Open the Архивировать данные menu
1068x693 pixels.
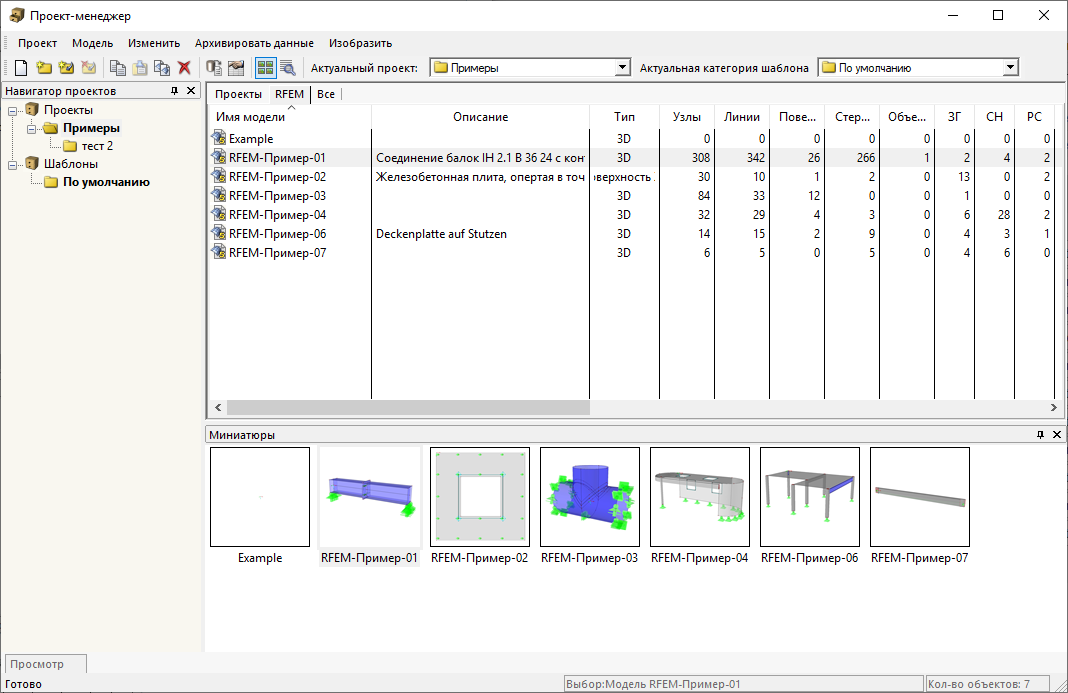pos(254,43)
